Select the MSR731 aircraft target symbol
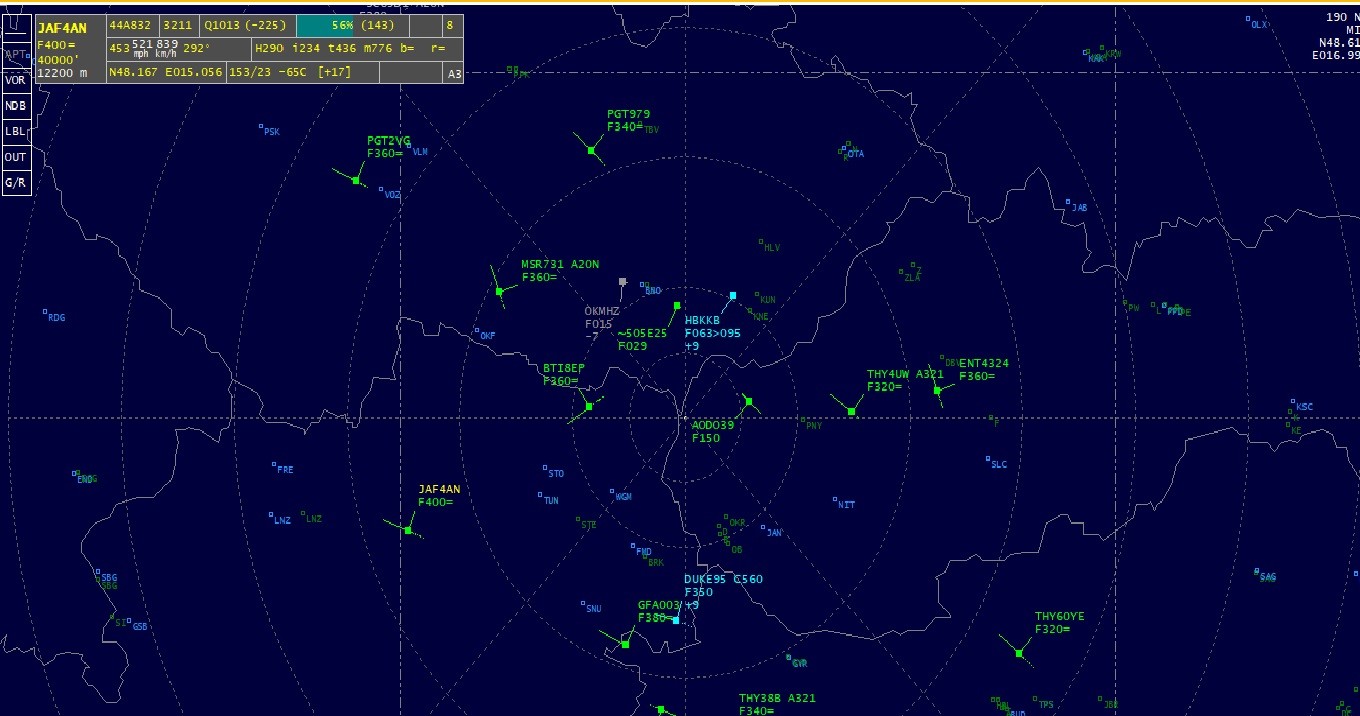 coord(500,291)
